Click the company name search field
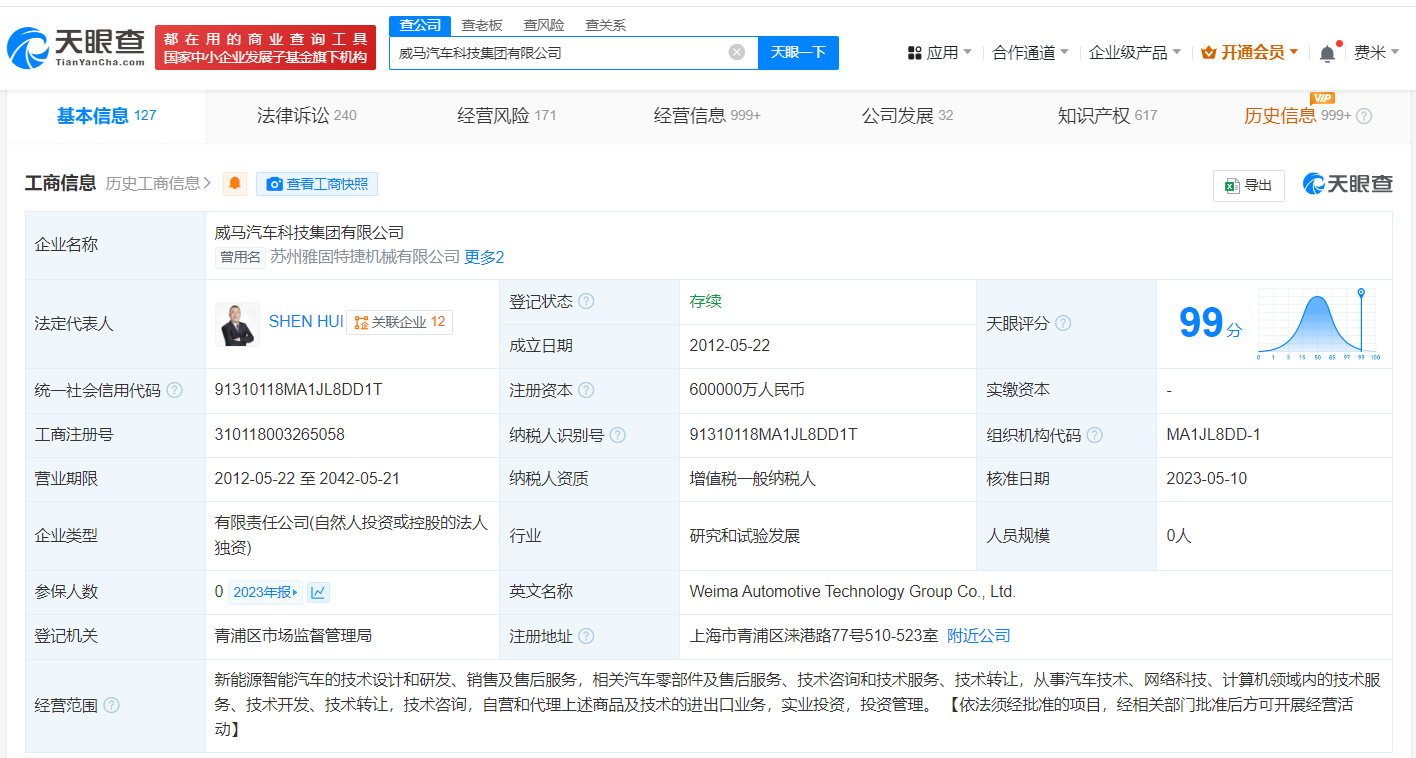This screenshot has width=1416, height=758. point(560,52)
